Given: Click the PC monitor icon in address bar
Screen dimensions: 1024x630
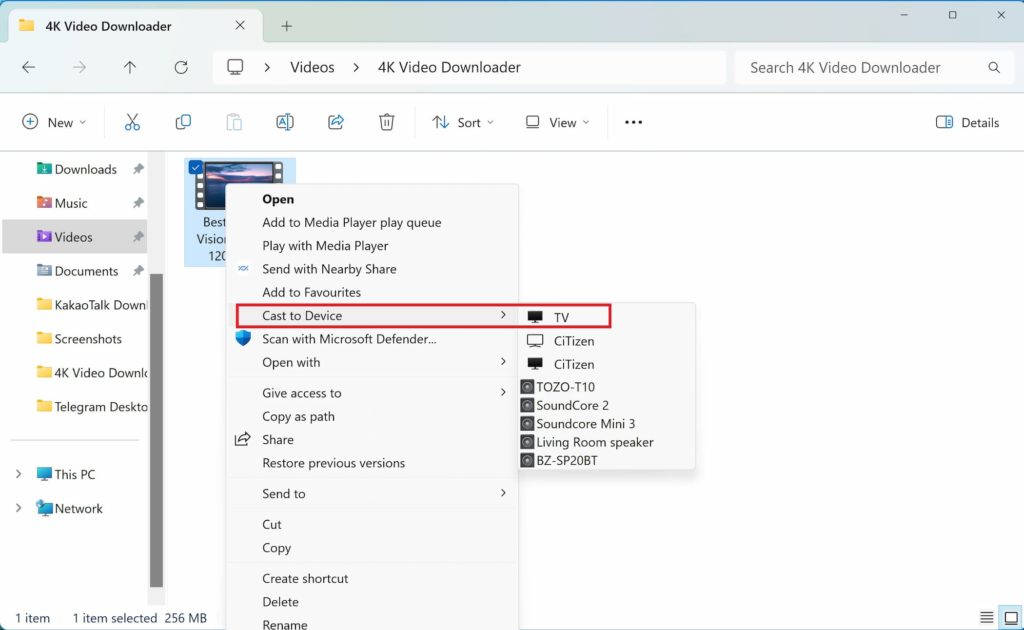Looking at the screenshot, I should pos(235,67).
